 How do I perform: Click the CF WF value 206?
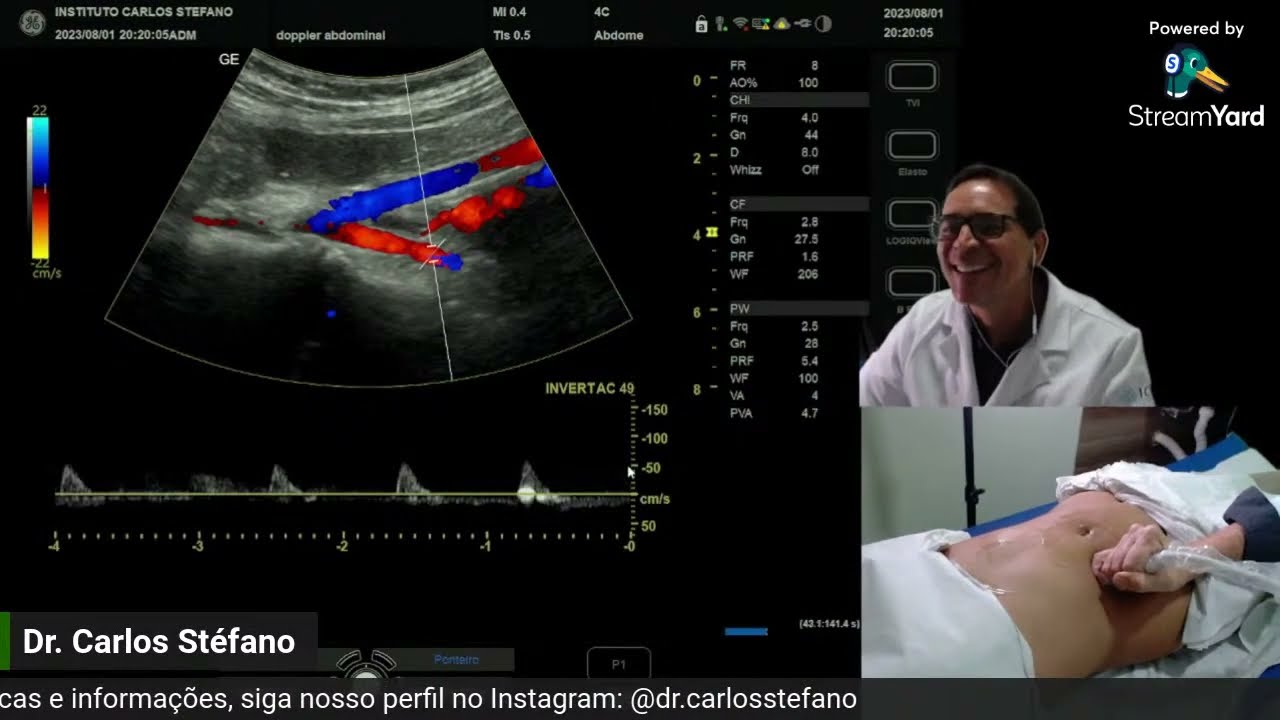coord(808,274)
